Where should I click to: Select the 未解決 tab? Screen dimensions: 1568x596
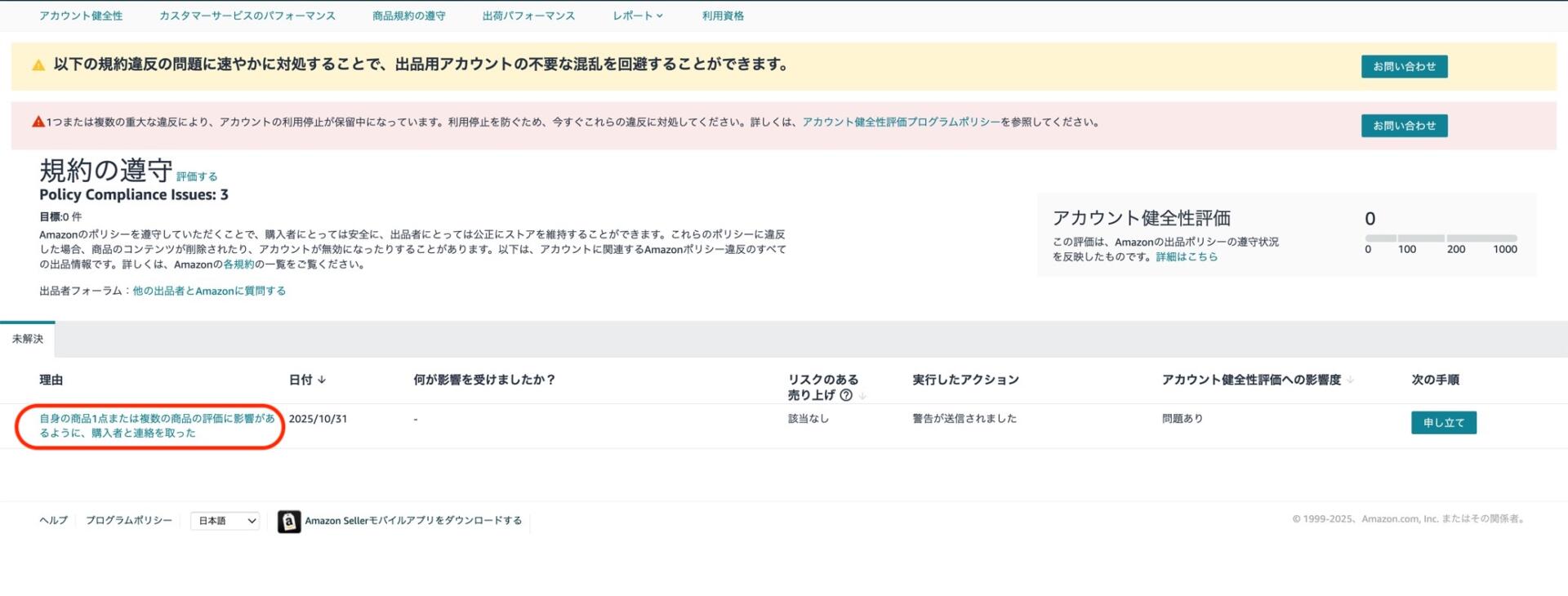(28, 339)
